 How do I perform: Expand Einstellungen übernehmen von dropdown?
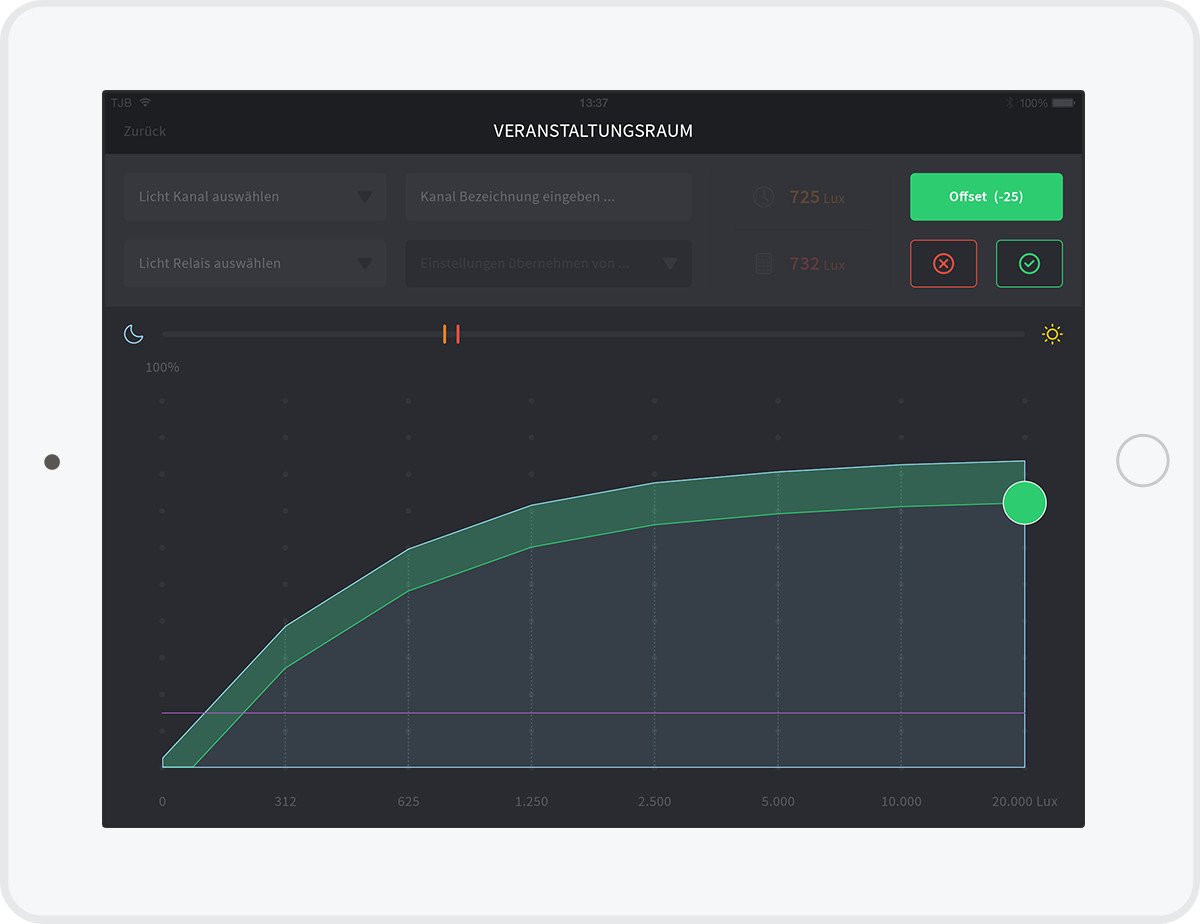(548, 264)
